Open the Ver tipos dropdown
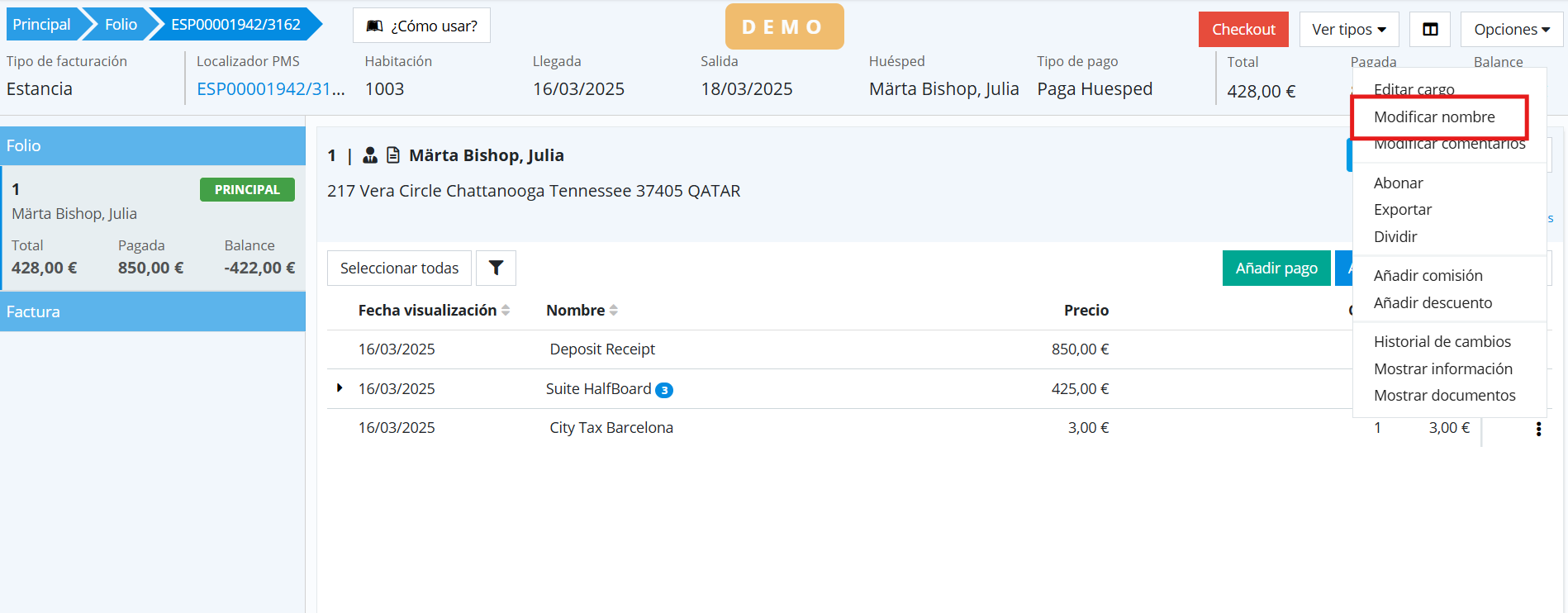 coord(1348,30)
